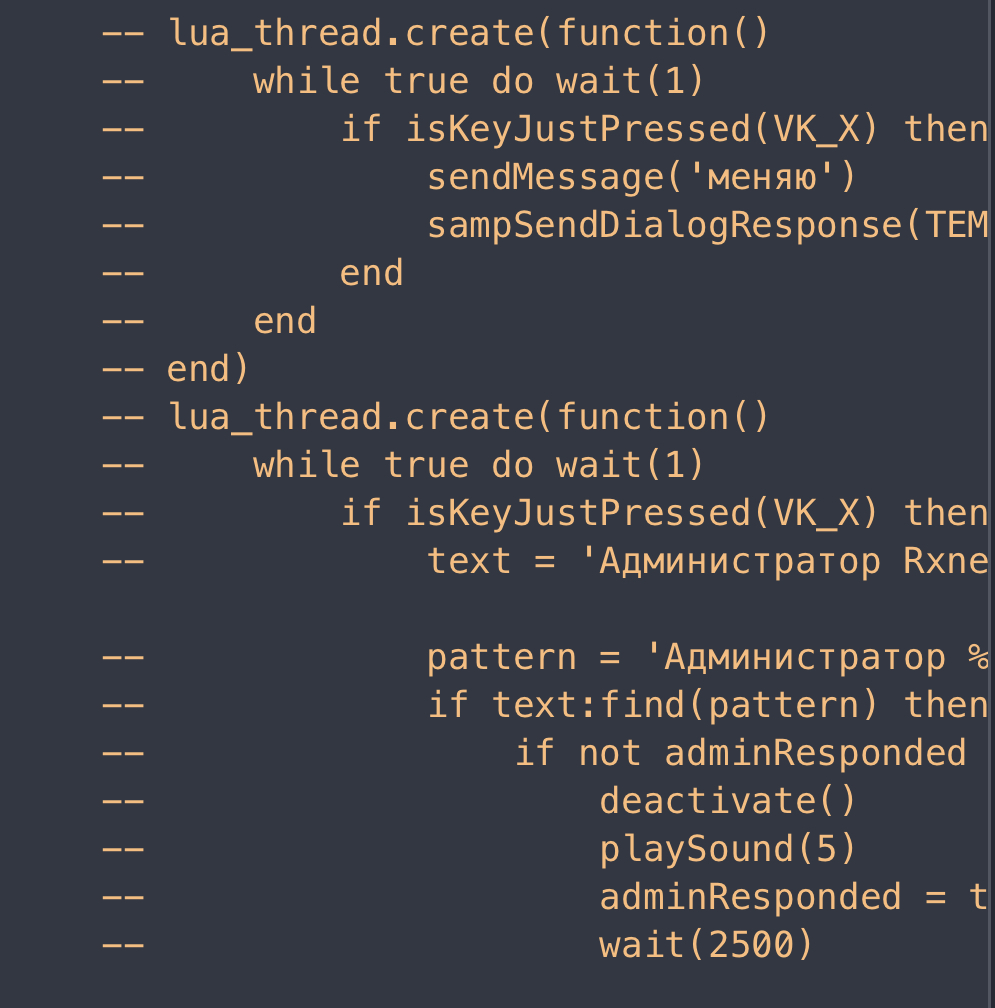Click the sendMessage('меняю') call
Image resolution: width=995 pixels, height=1008 pixels.
click(x=641, y=177)
